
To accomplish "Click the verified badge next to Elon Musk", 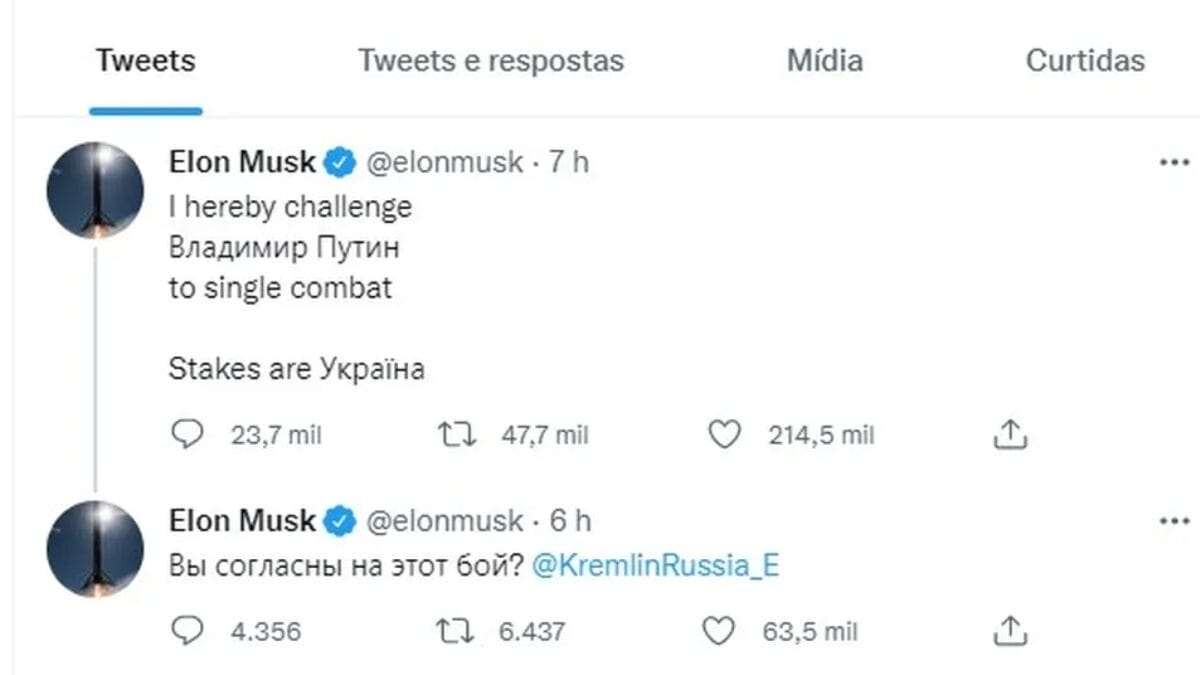I will (338, 161).
